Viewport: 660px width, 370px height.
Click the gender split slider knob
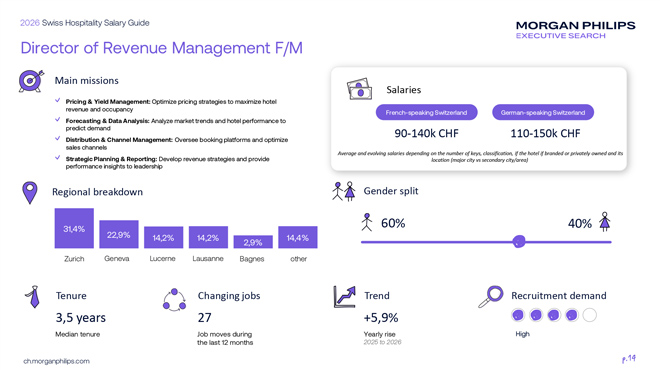point(519,242)
